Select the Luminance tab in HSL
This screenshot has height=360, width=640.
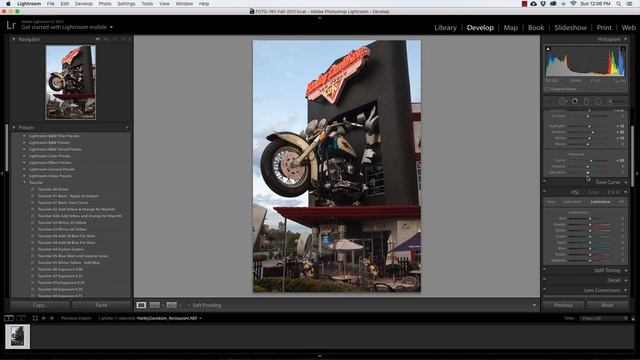pos(600,202)
